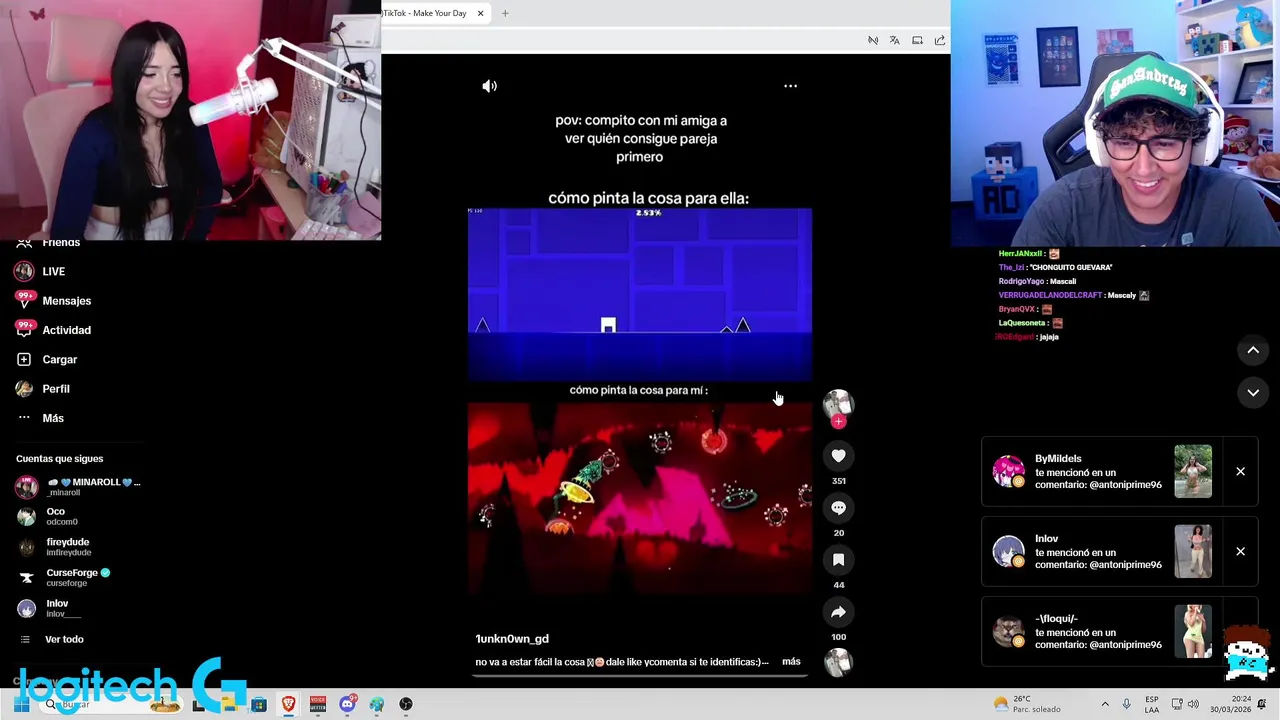This screenshot has width=1280, height=720.
Task: Click the microphone tray icon
Action: (x=1126, y=704)
